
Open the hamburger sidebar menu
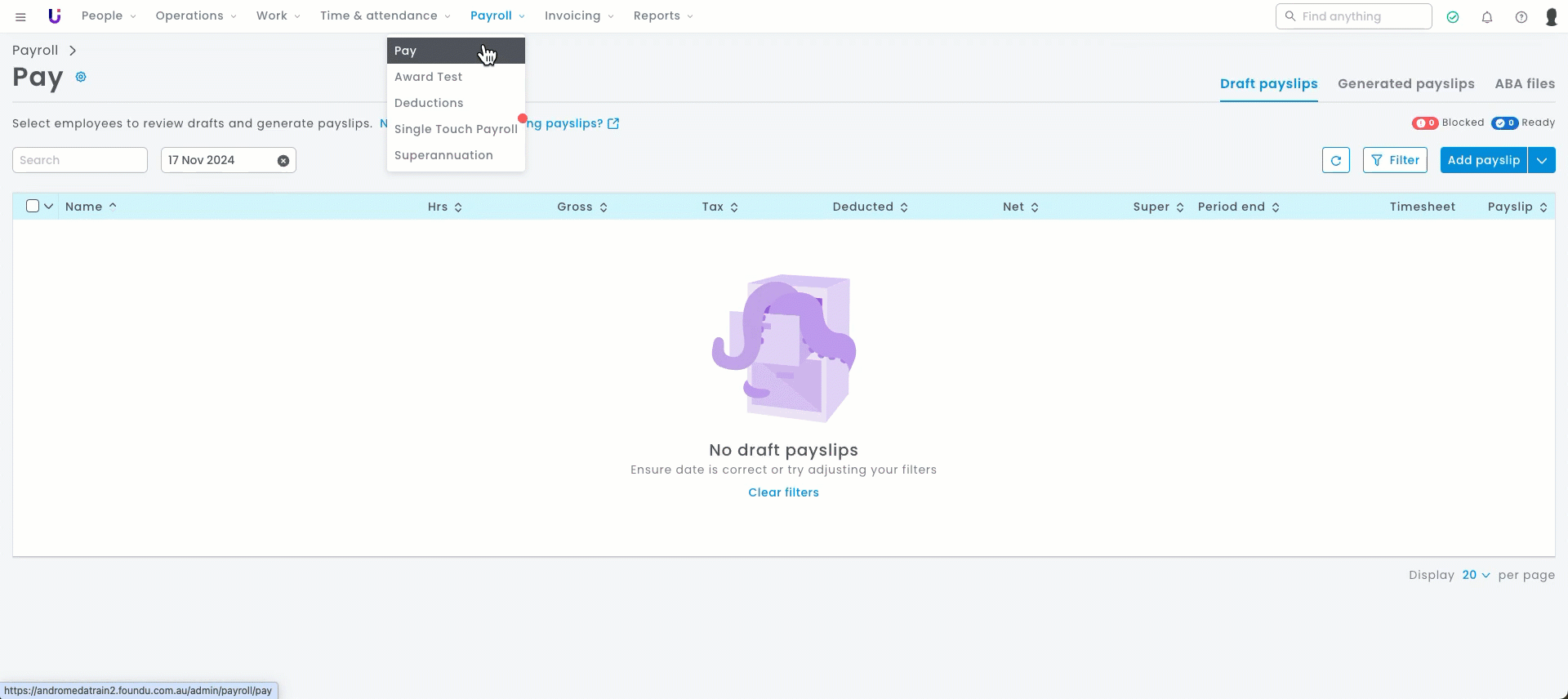(x=20, y=16)
